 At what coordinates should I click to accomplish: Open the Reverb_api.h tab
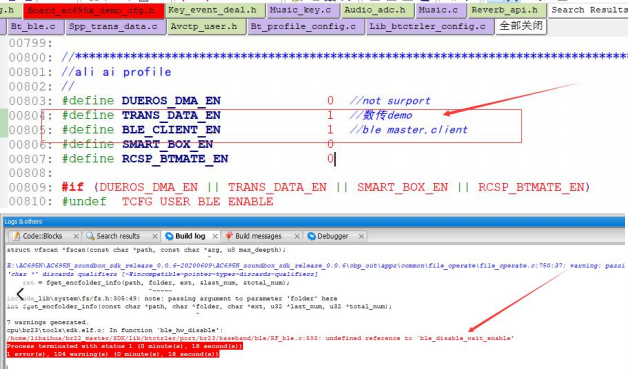507,10
